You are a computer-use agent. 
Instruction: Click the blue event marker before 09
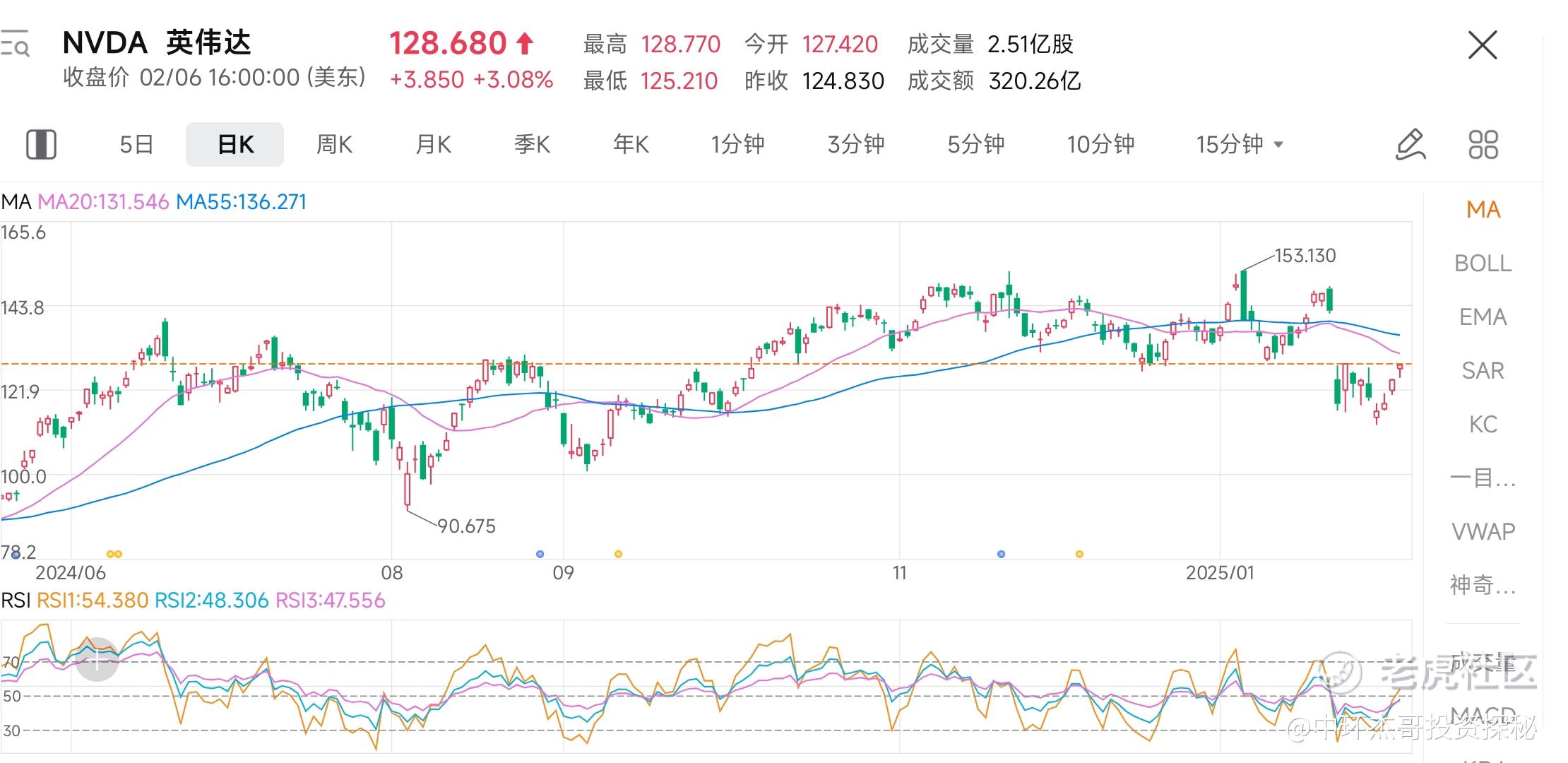pyautogui.click(x=540, y=554)
